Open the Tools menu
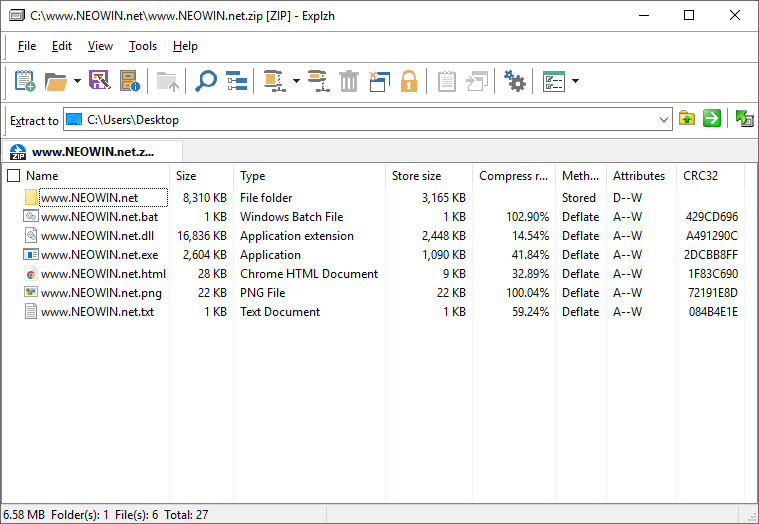Image resolution: width=759 pixels, height=524 pixels. tap(143, 46)
